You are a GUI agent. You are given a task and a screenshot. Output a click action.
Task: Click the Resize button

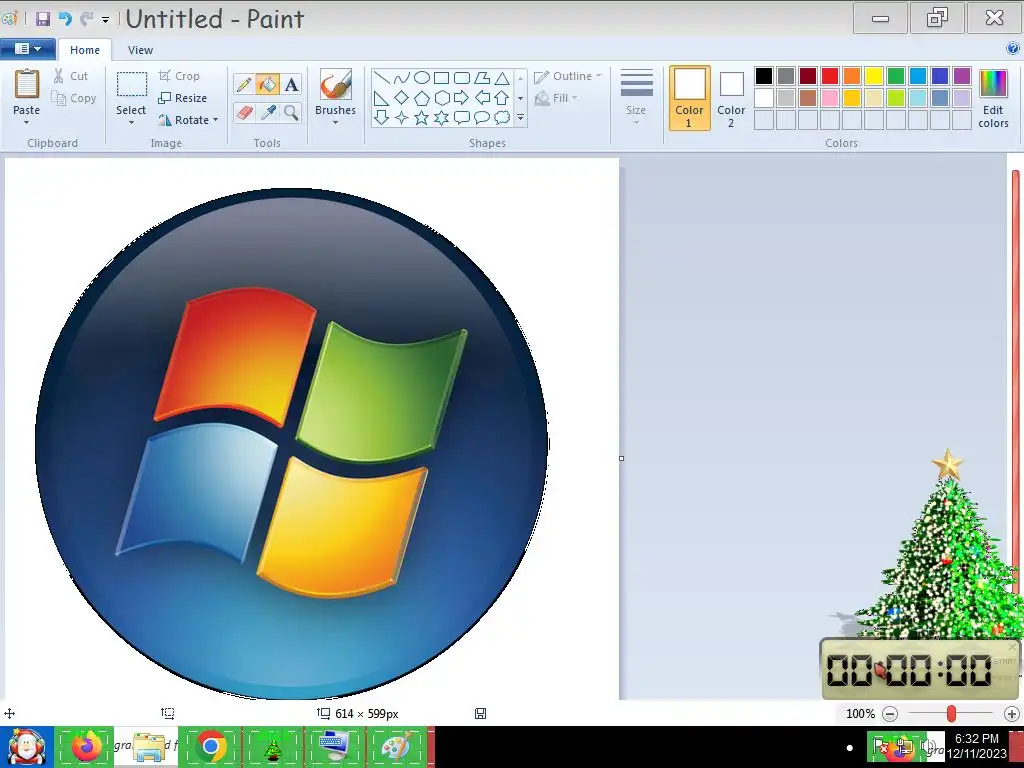point(183,98)
